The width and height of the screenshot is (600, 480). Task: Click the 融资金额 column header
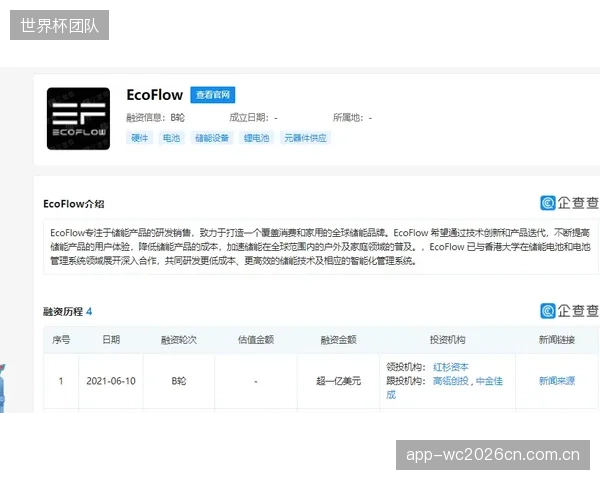(339, 340)
